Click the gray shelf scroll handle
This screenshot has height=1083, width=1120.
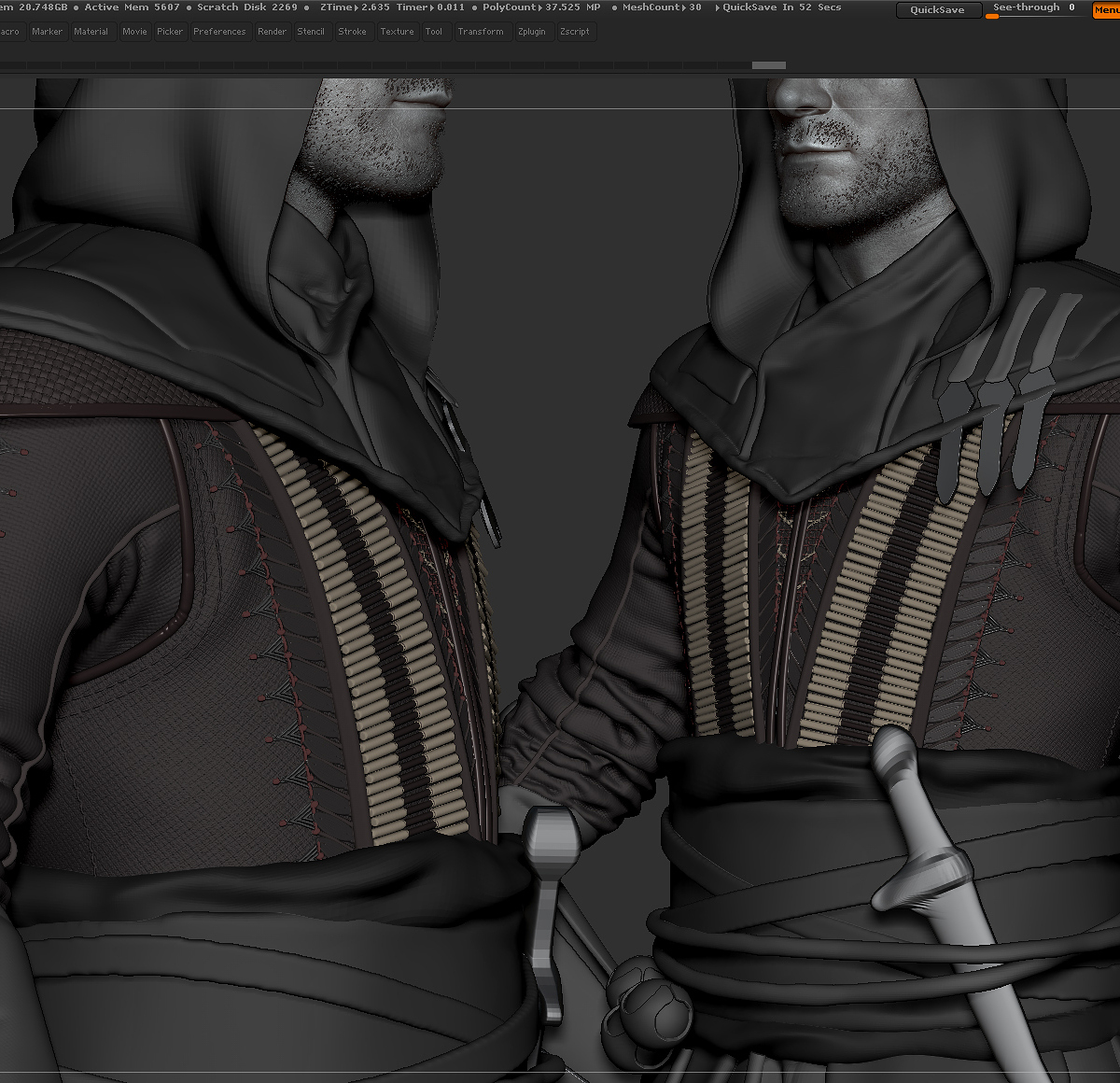769,65
